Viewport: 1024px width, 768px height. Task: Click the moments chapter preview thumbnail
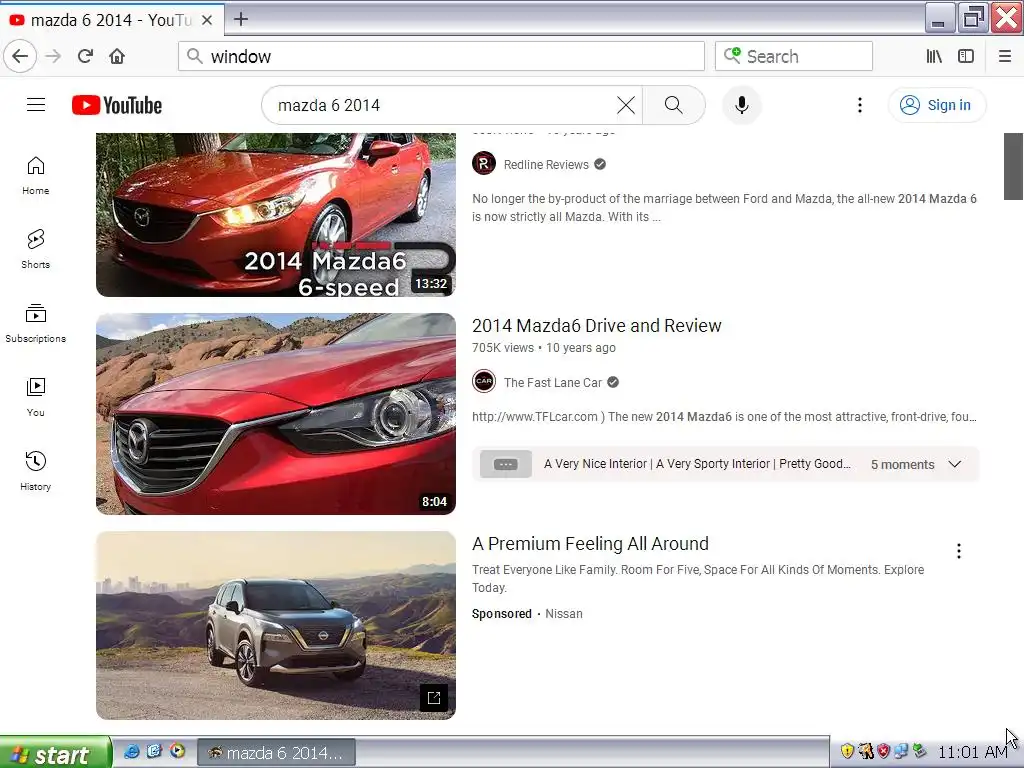click(x=505, y=464)
